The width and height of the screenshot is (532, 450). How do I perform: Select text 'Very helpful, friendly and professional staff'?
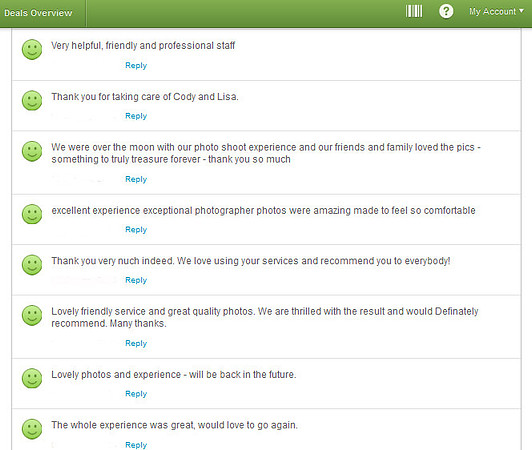tap(143, 45)
